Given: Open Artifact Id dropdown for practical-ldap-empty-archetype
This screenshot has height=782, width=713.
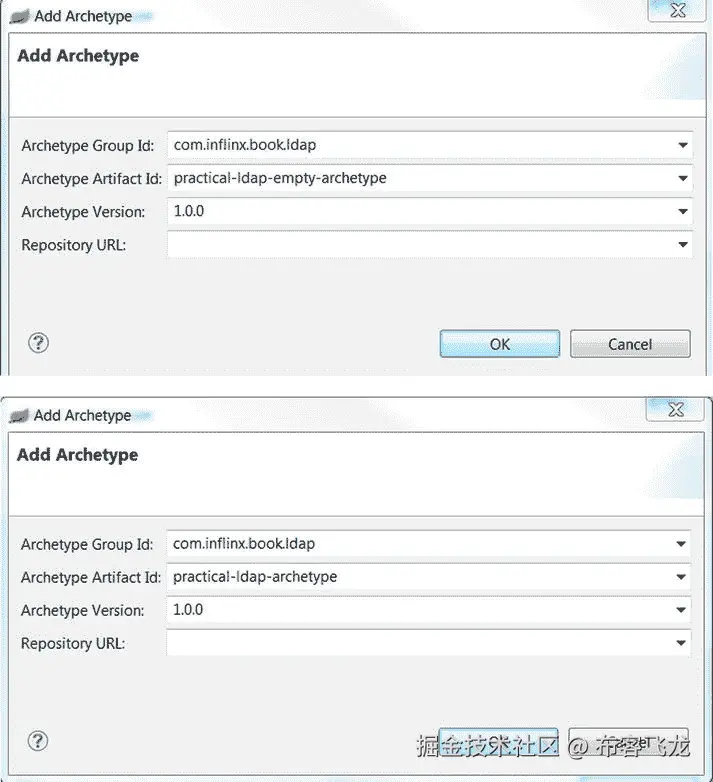Looking at the screenshot, I should click(x=683, y=178).
